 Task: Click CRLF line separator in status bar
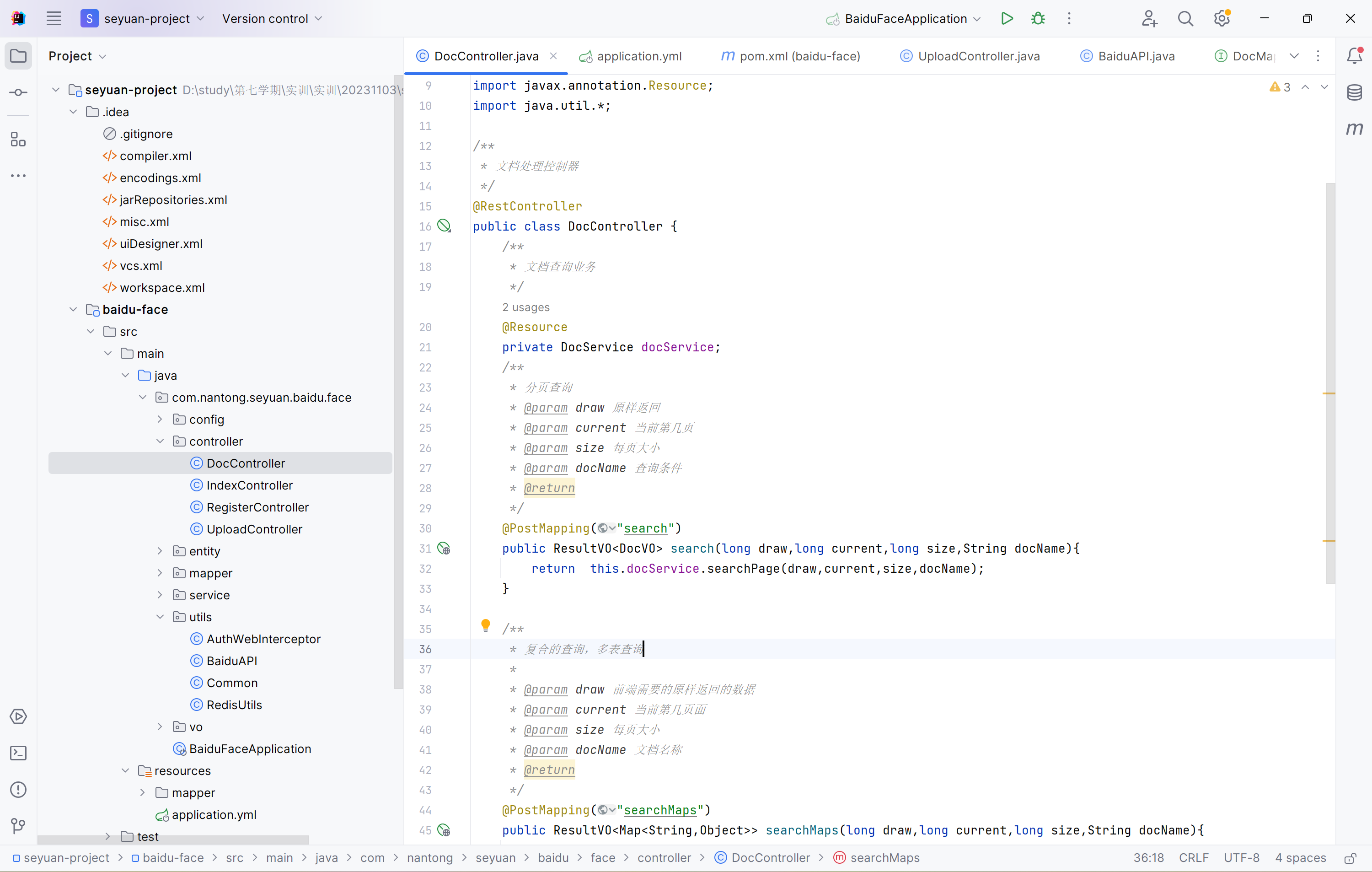[x=1194, y=858]
